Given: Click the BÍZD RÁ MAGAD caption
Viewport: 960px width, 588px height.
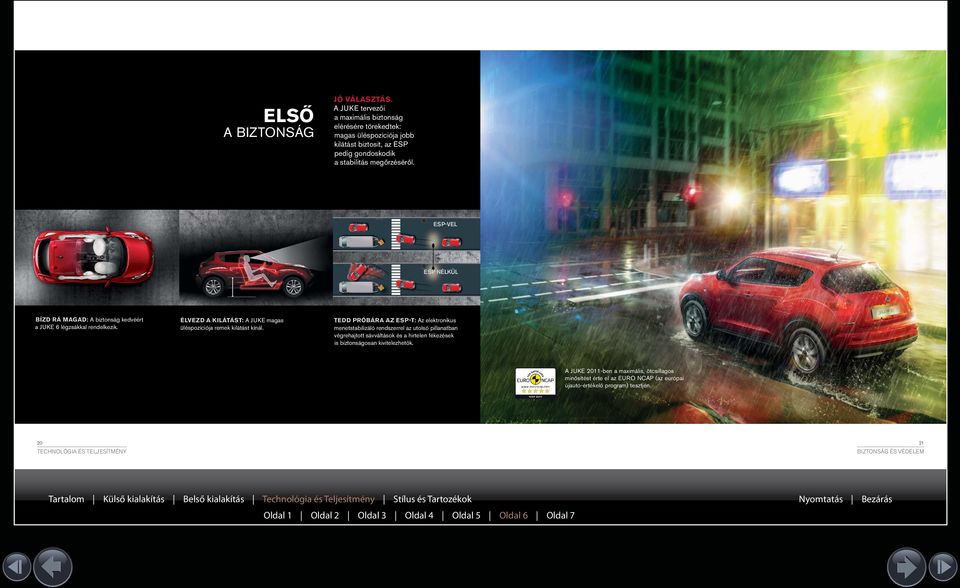Looking at the screenshot, I should point(89,323).
